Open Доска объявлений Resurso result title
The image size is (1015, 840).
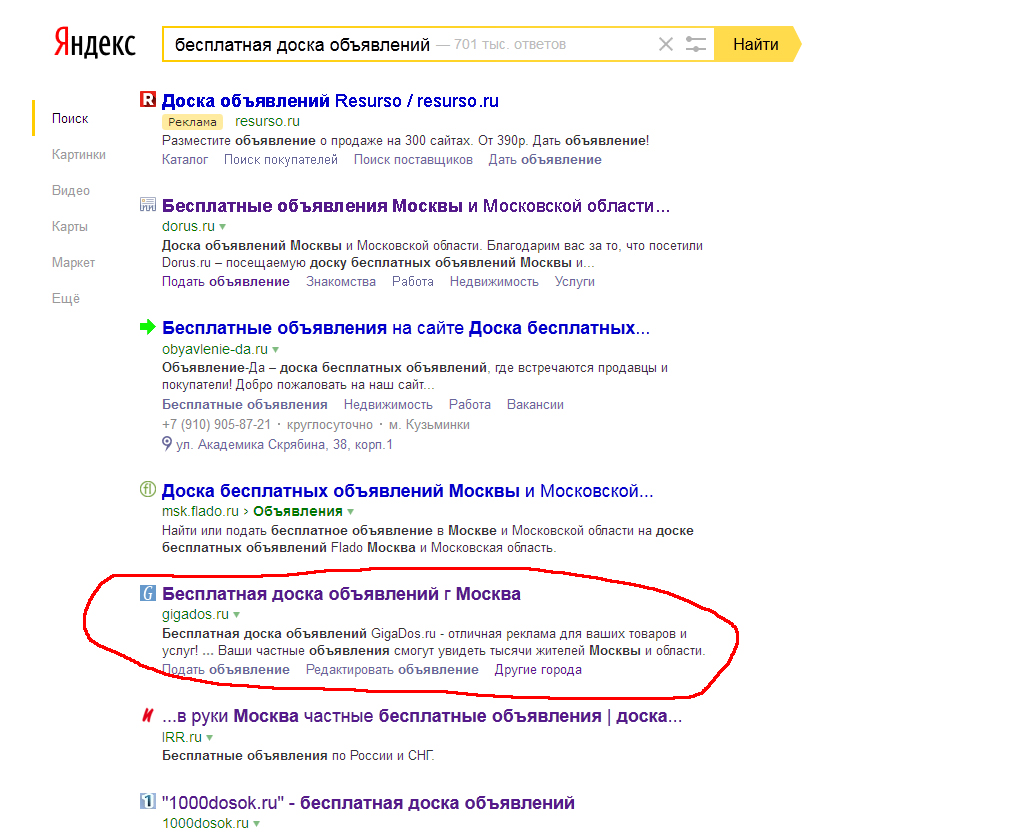[330, 101]
